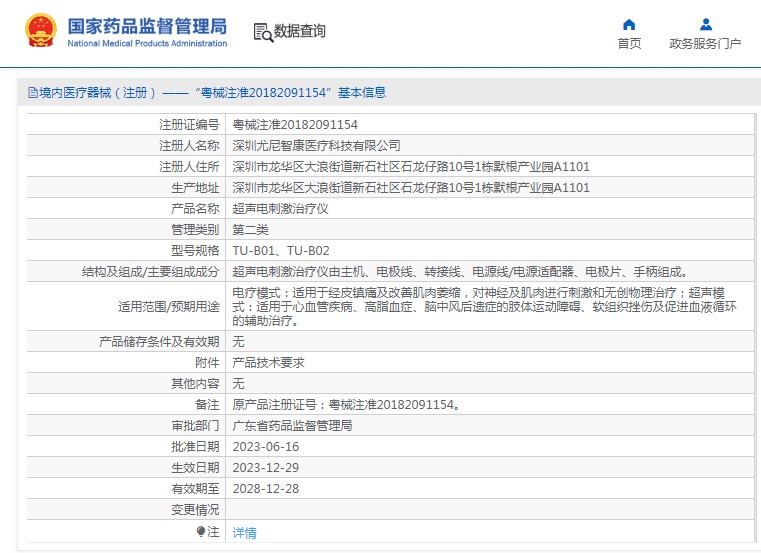Click the 电疗模式 intended use paragraph
Image resolution: width=761 pixels, height=553 pixels.
click(484, 306)
